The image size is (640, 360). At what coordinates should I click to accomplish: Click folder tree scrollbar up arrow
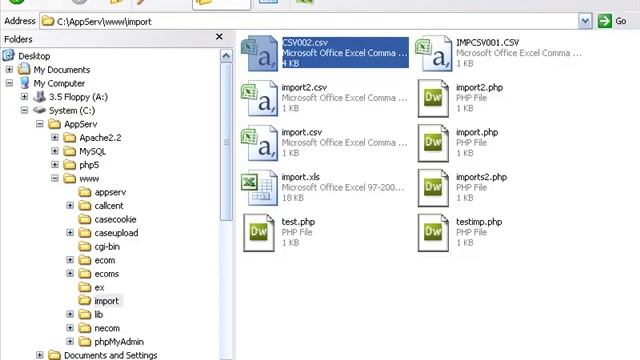(x=226, y=56)
